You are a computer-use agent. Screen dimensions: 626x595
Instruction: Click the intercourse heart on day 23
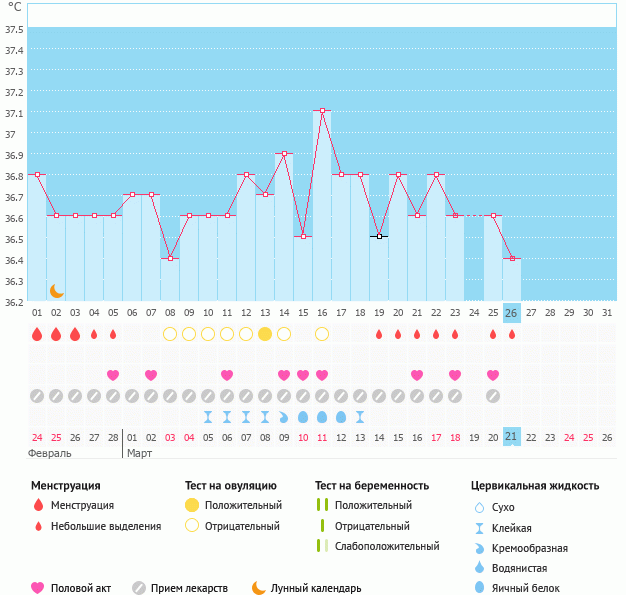455,375
